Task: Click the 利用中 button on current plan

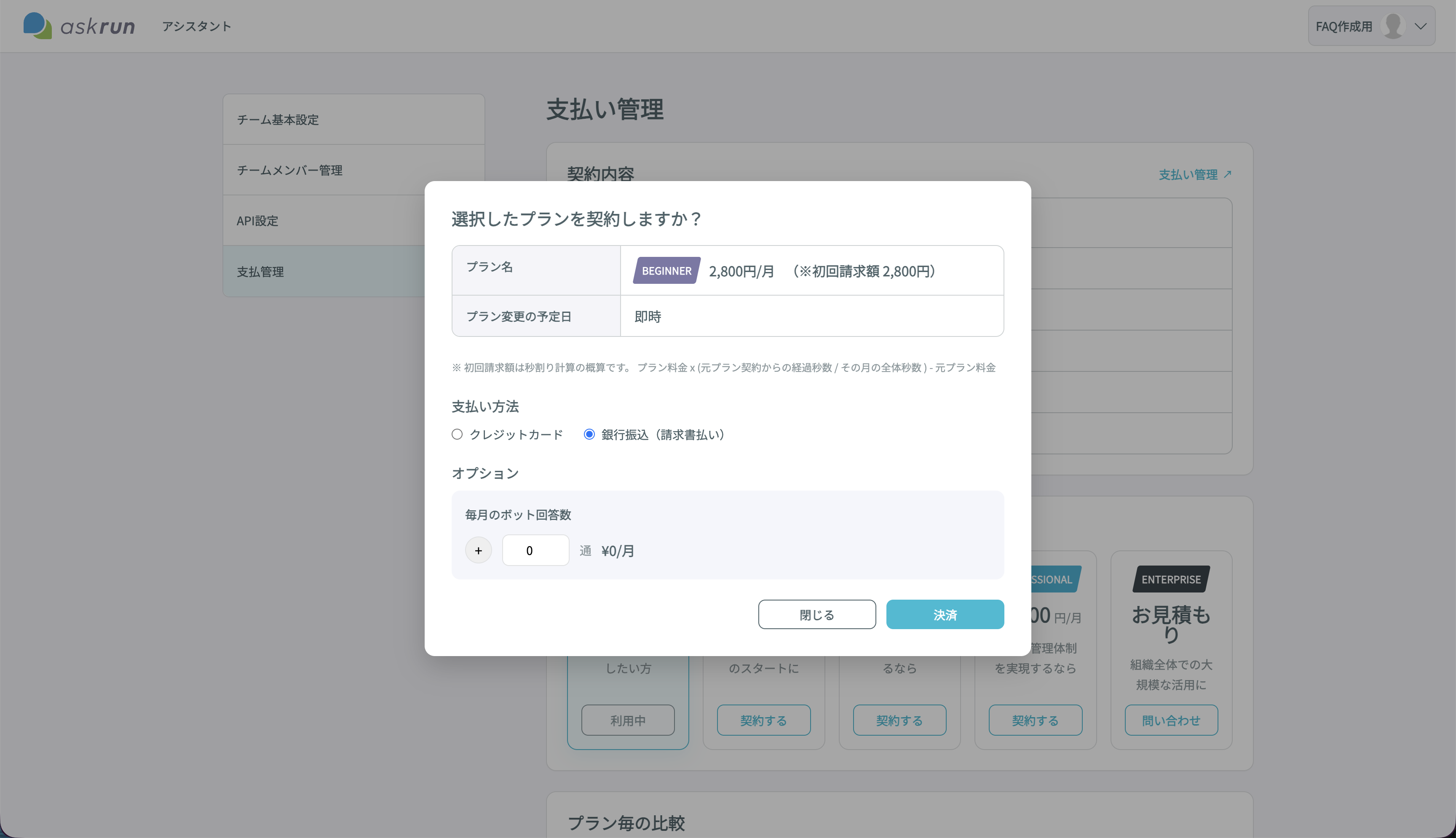Action: point(628,720)
